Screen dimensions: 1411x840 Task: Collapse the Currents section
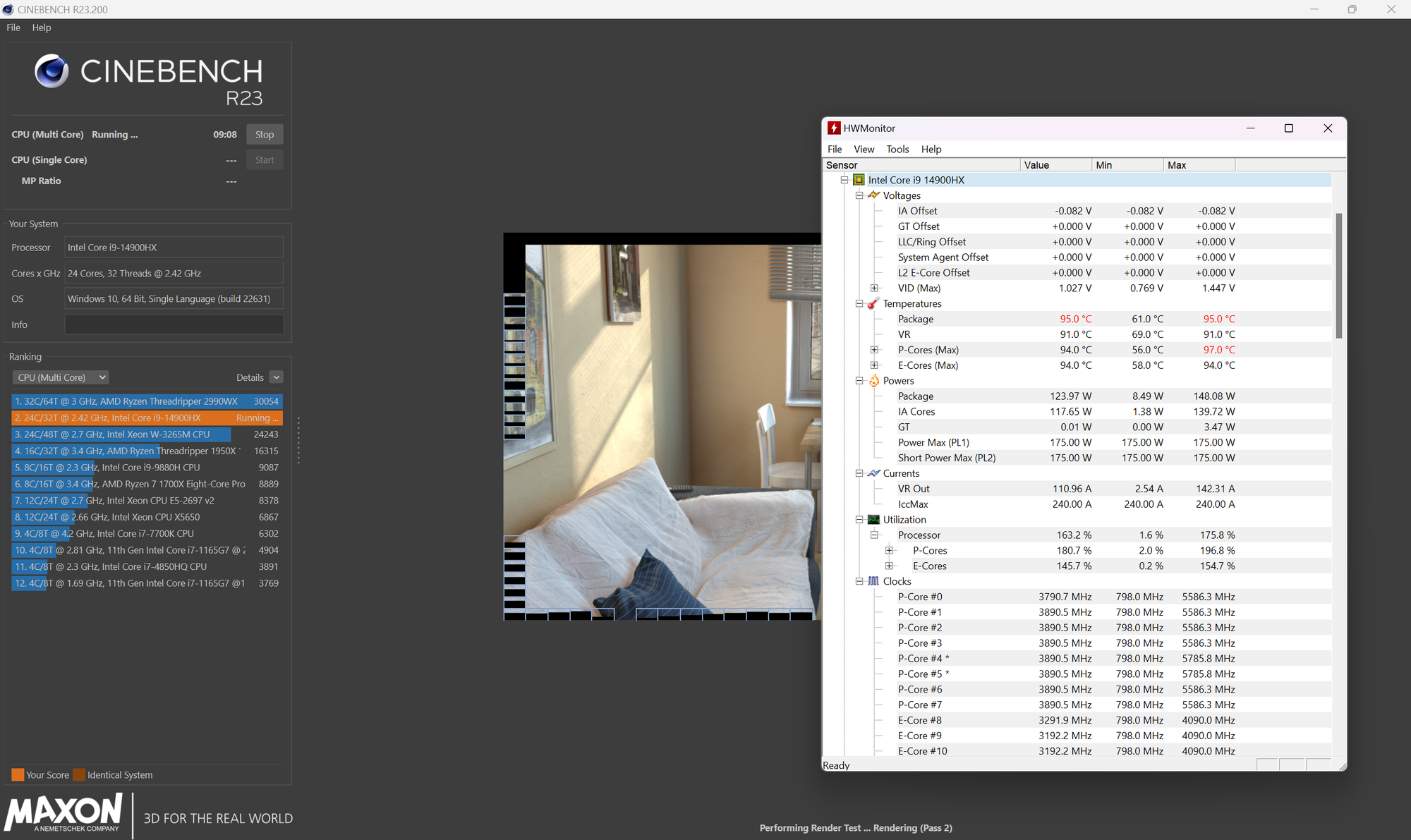[x=859, y=473]
